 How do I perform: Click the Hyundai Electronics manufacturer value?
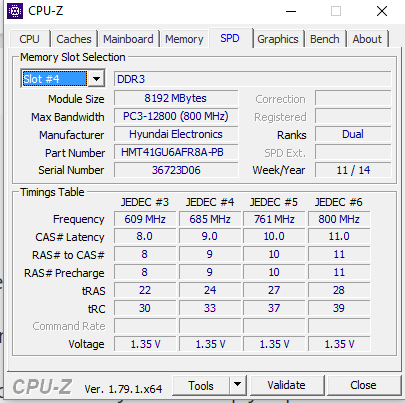[176, 134]
